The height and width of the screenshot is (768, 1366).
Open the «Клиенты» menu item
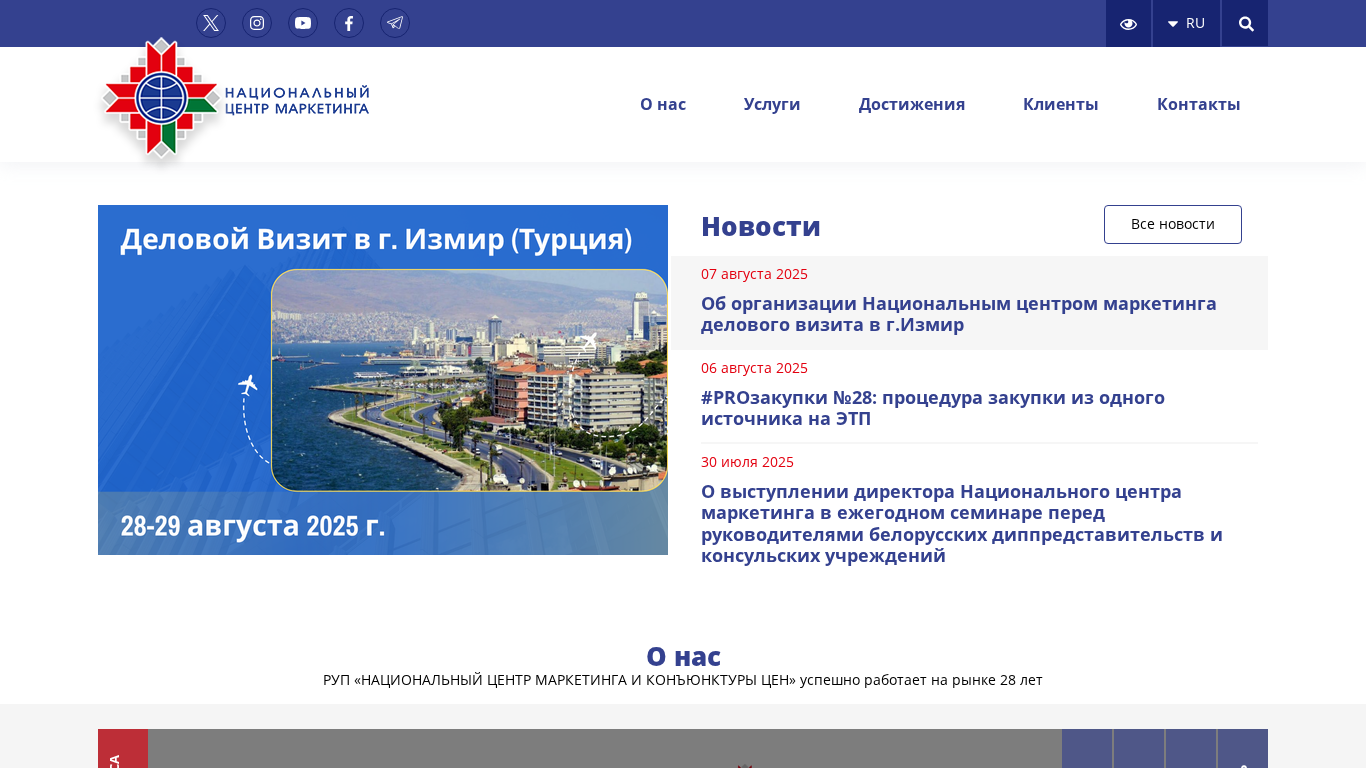(1061, 104)
